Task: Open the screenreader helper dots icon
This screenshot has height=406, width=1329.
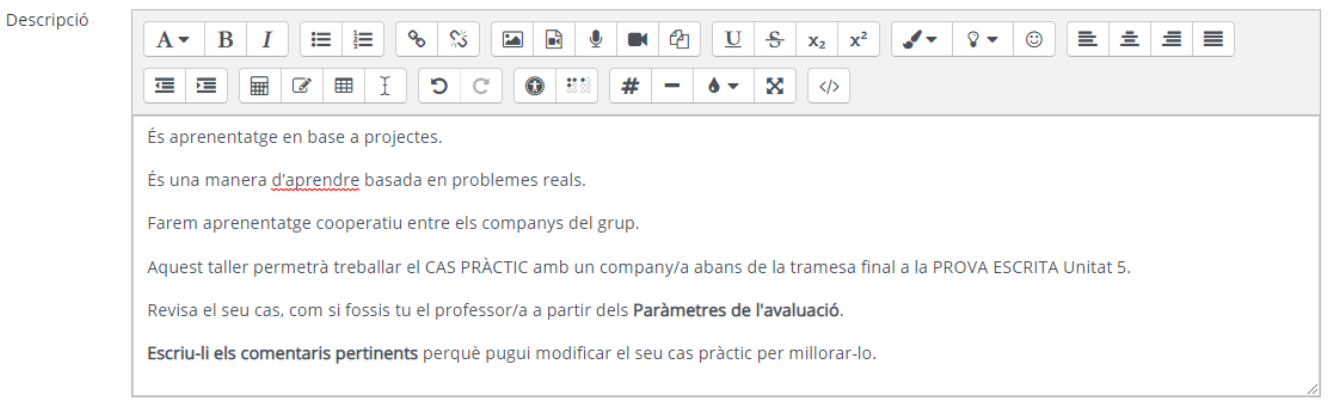Action: pos(576,87)
